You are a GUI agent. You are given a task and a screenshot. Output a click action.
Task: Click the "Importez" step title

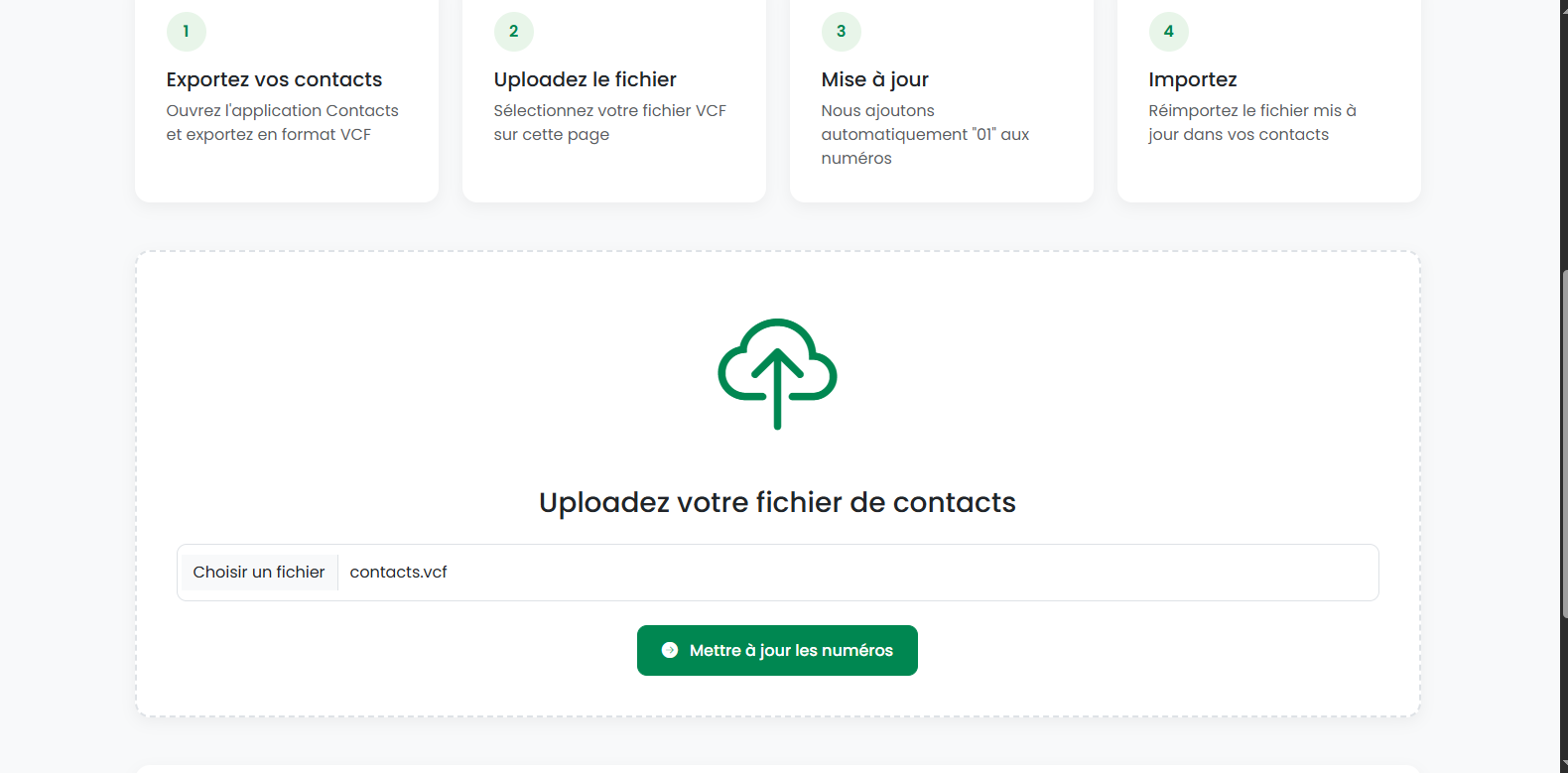(1192, 79)
